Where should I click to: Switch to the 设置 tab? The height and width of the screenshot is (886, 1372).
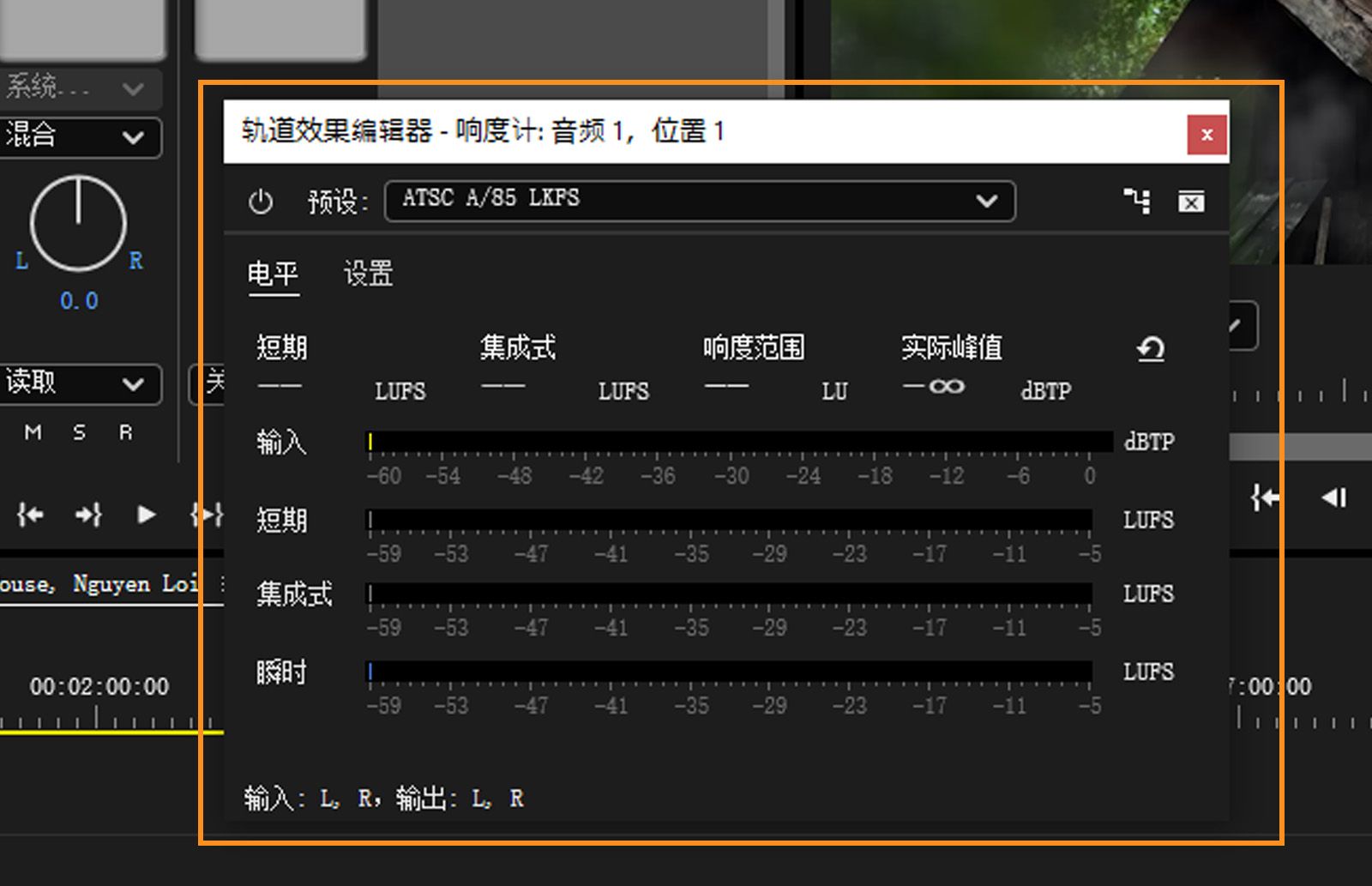[x=370, y=274]
